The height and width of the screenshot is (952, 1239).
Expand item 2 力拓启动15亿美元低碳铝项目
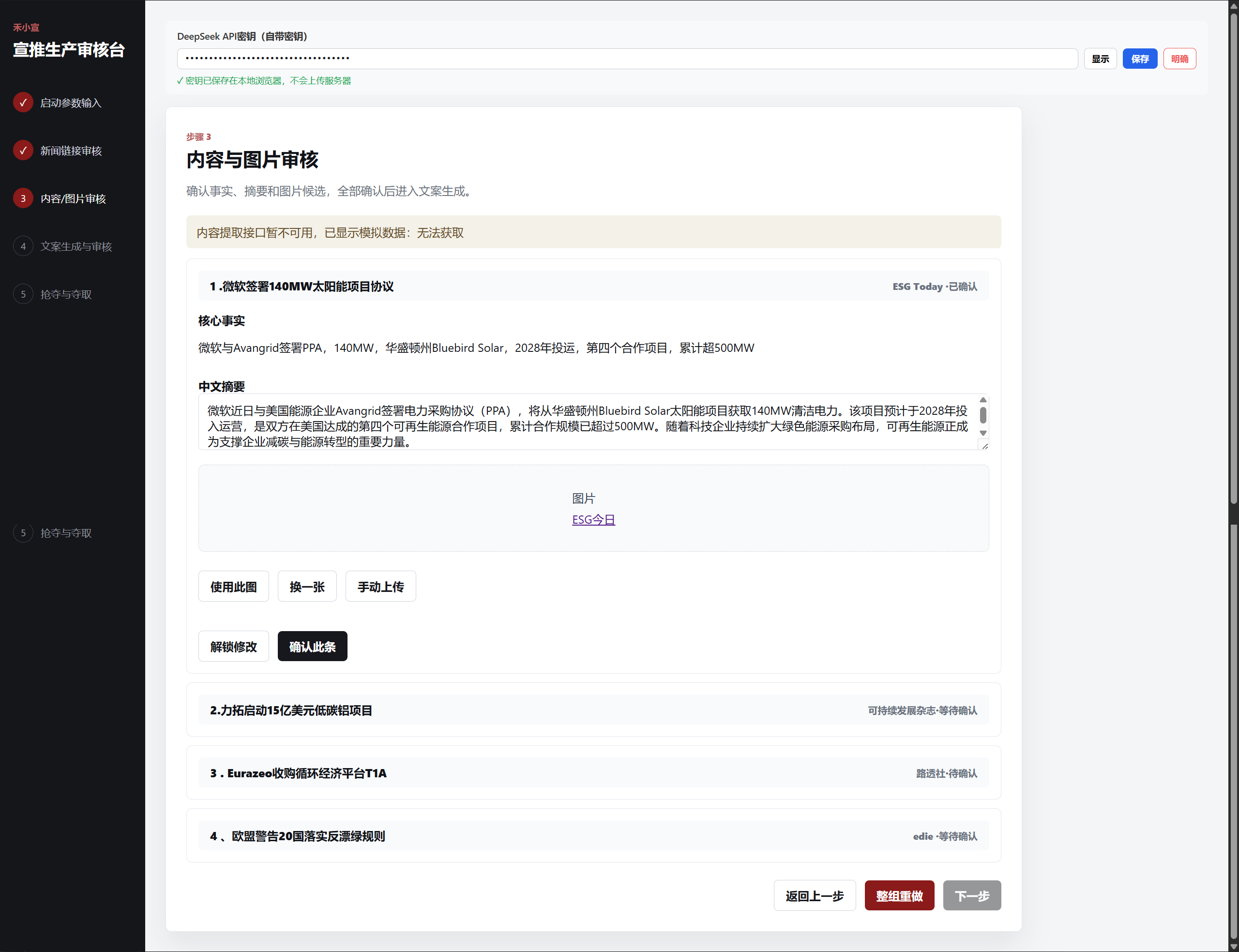pyautogui.click(x=593, y=710)
